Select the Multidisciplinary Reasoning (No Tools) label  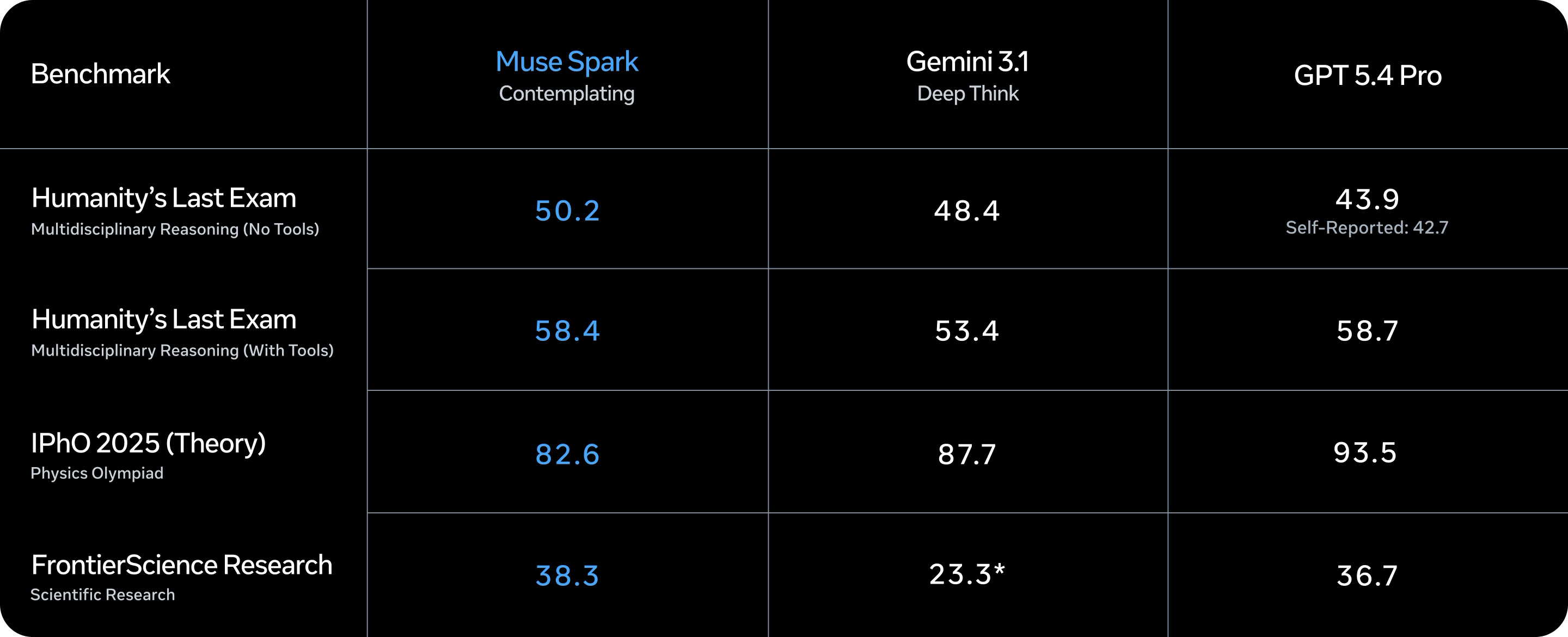pyautogui.click(x=175, y=229)
